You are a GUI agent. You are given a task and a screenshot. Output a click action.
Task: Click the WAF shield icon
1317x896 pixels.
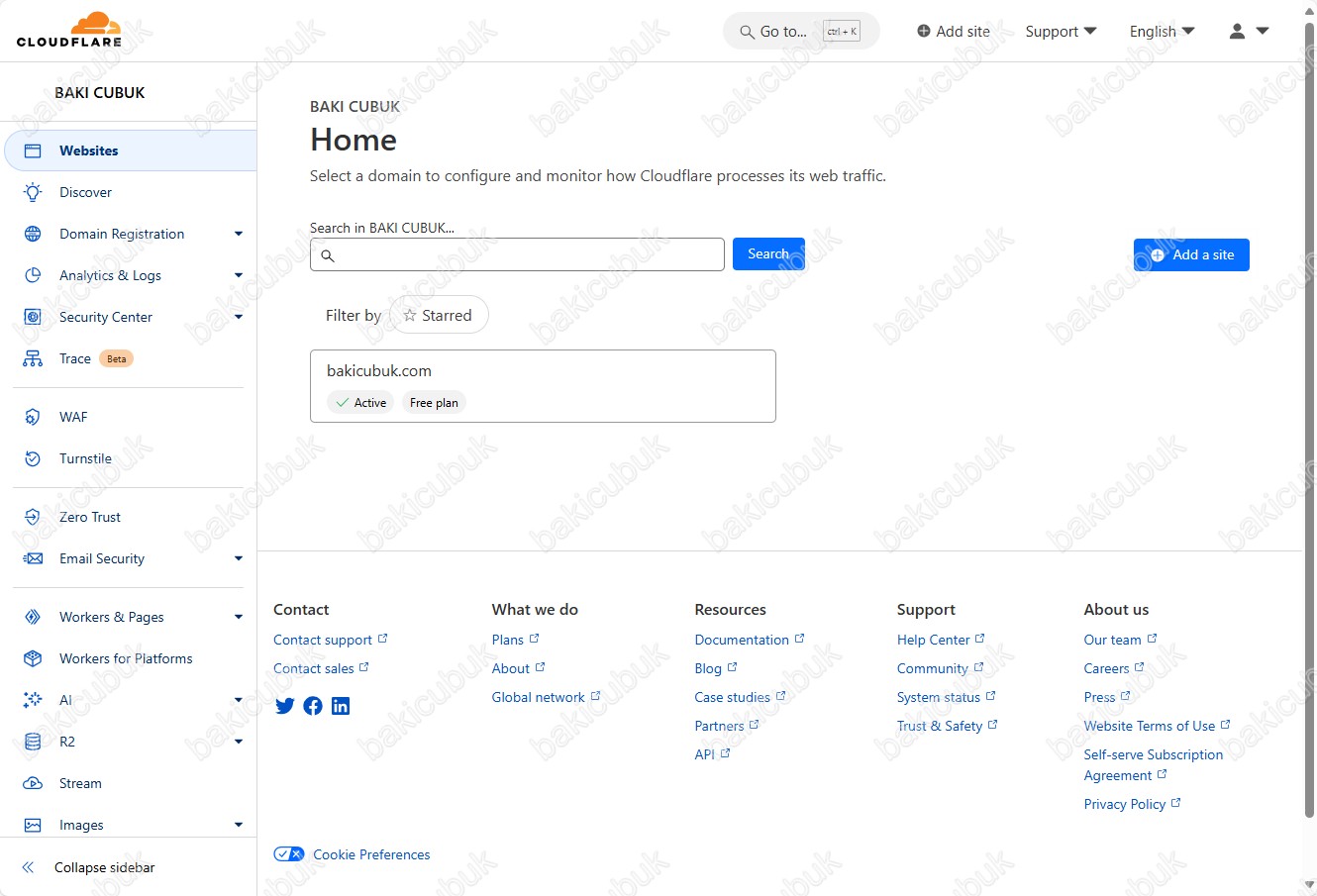tap(33, 417)
